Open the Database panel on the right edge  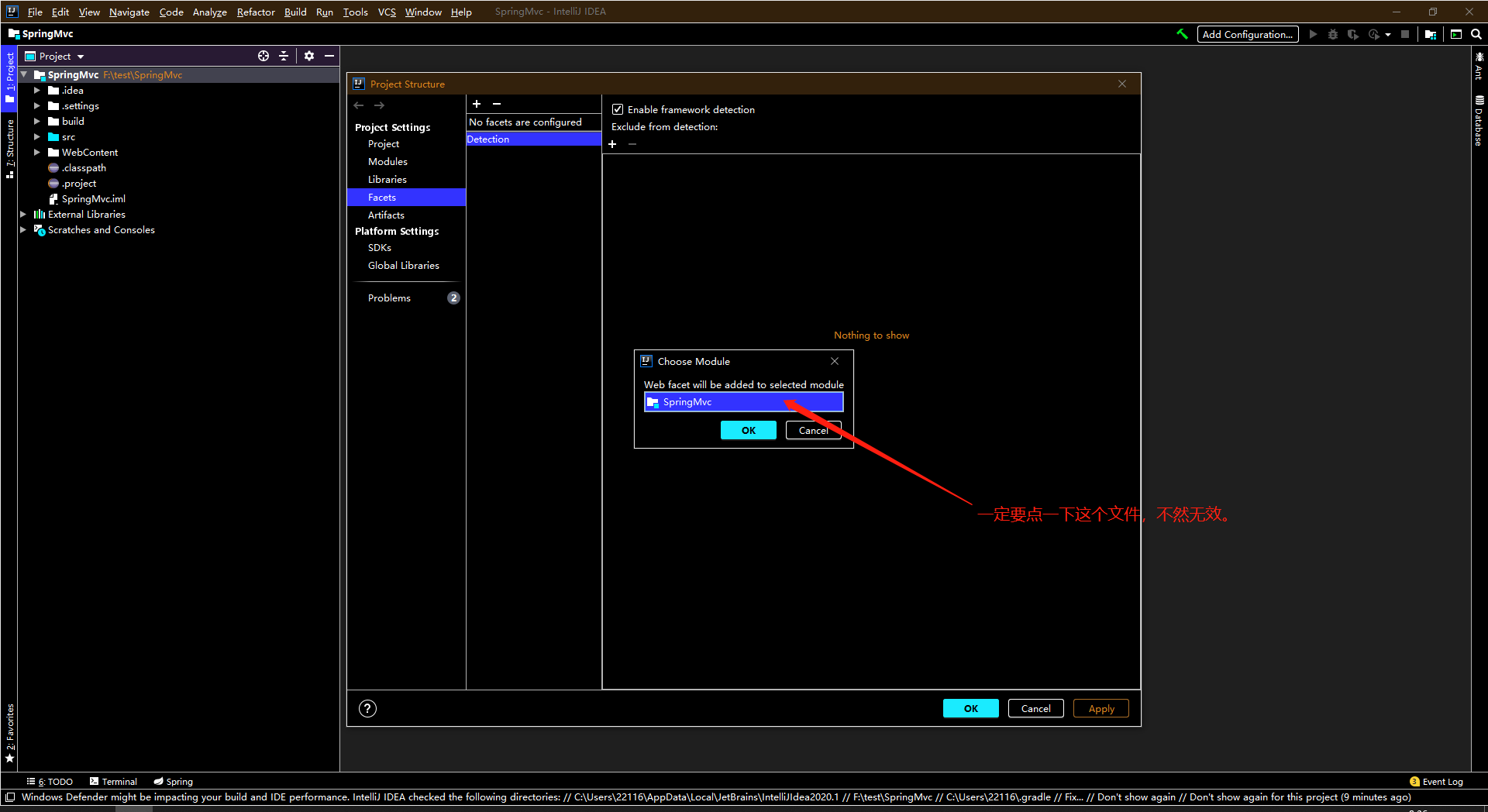point(1479,116)
